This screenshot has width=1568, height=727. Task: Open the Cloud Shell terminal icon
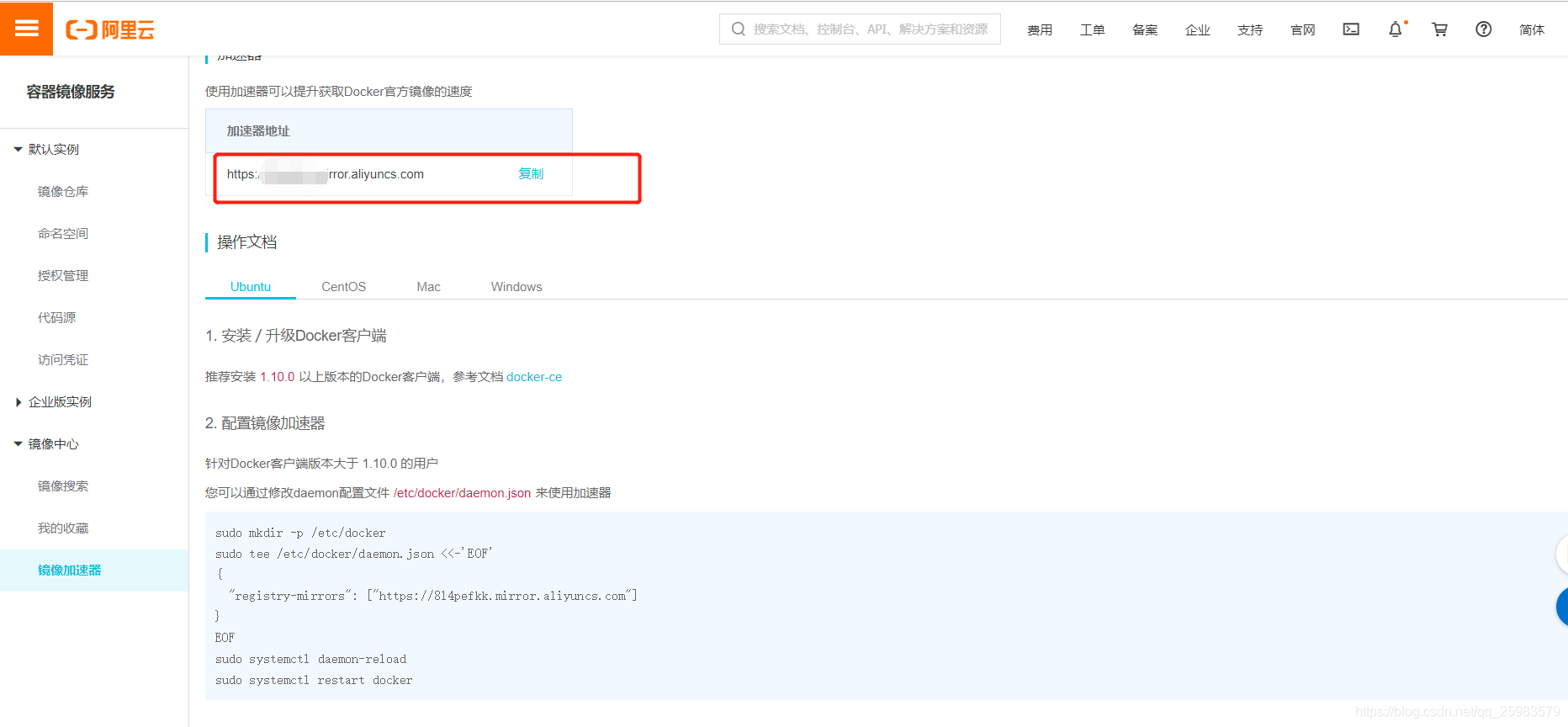tap(1351, 29)
